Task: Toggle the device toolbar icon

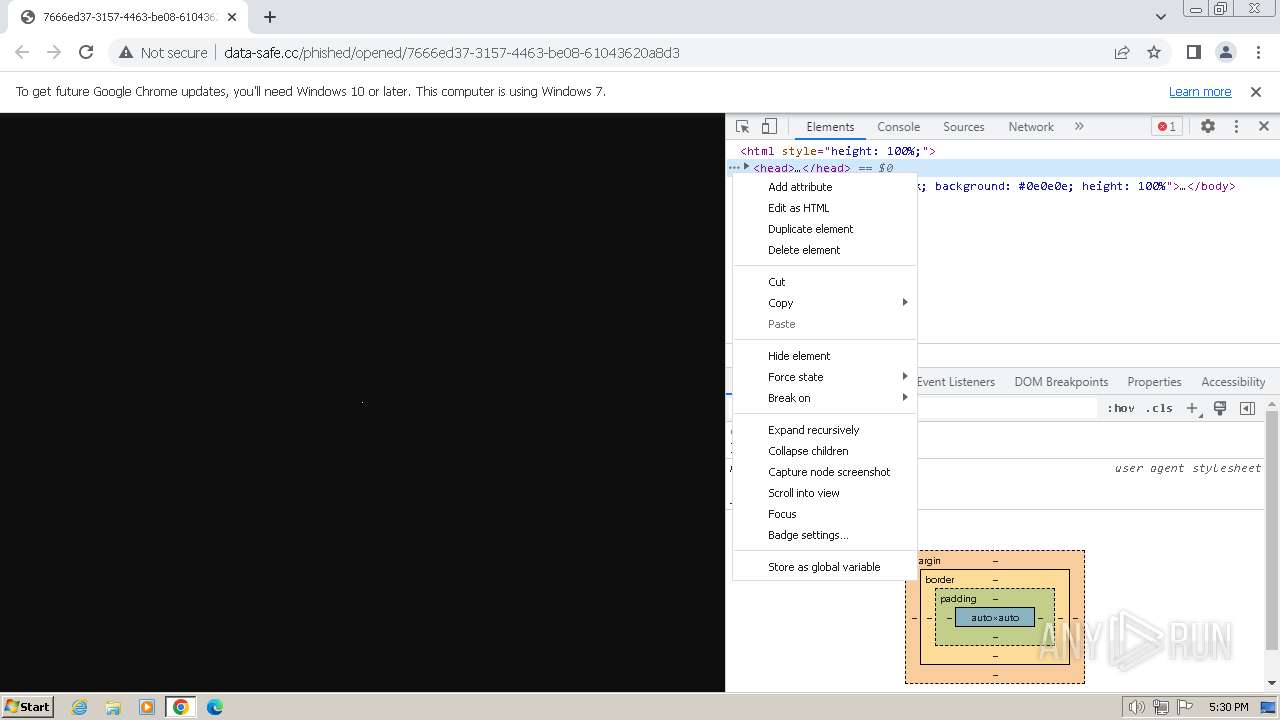Action: [769, 127]
